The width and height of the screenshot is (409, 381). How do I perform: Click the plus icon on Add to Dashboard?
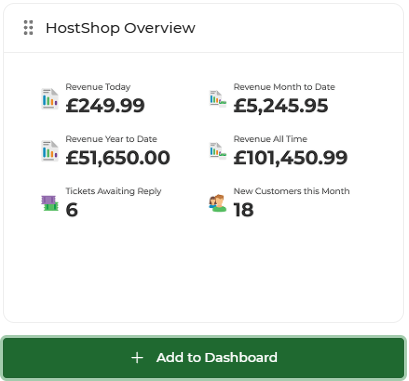click(x=137, y=358)
